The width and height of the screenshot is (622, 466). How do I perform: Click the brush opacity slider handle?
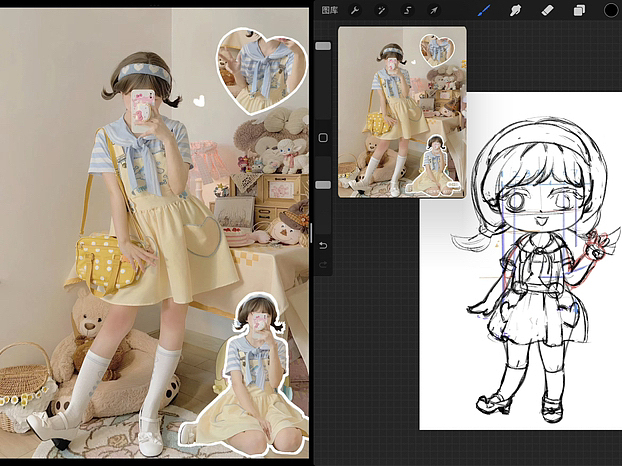323,185
